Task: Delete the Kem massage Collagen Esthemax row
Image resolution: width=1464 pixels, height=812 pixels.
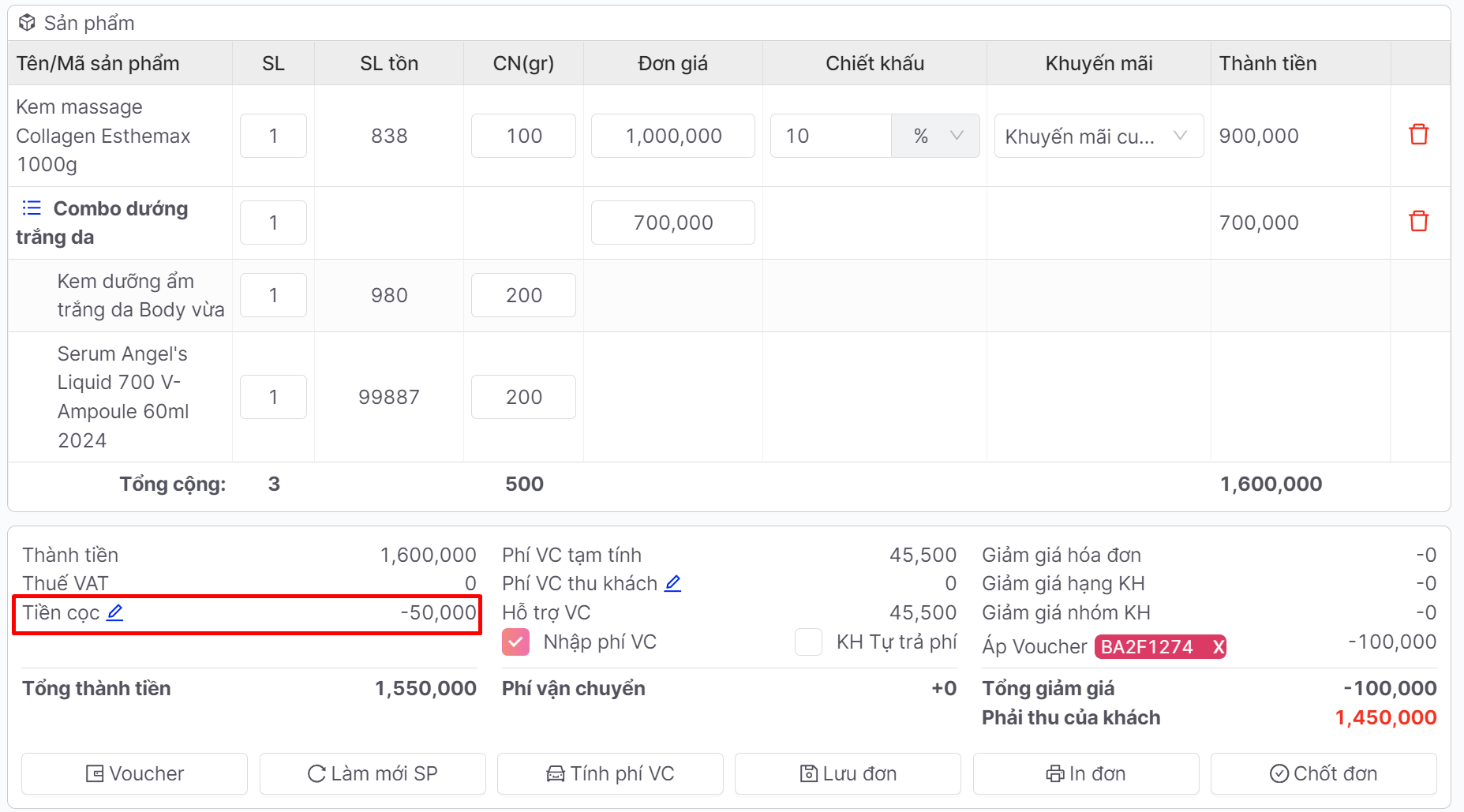Action: pos(1418,135)
